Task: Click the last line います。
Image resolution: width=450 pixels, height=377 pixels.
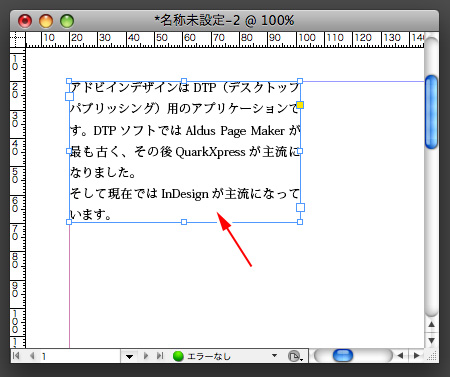Action: pos(90,215)
